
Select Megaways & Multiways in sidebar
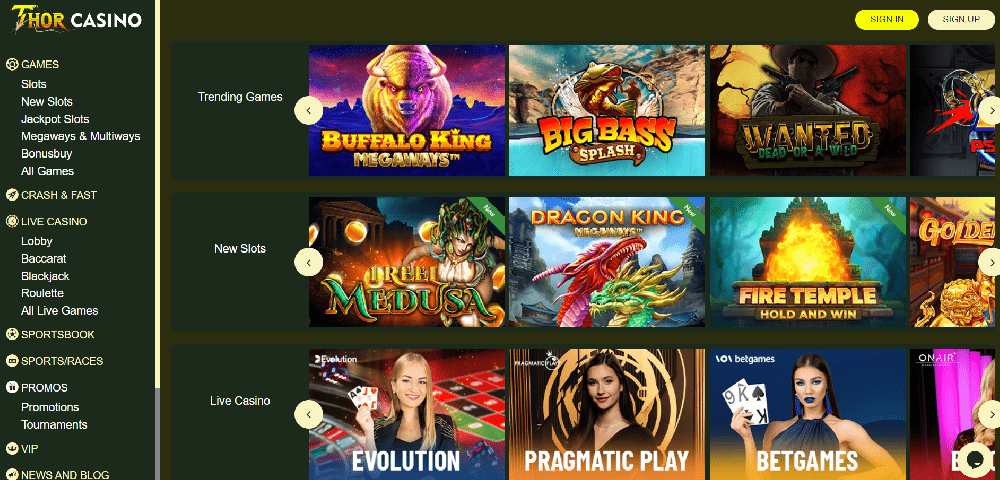coord(80,136)
